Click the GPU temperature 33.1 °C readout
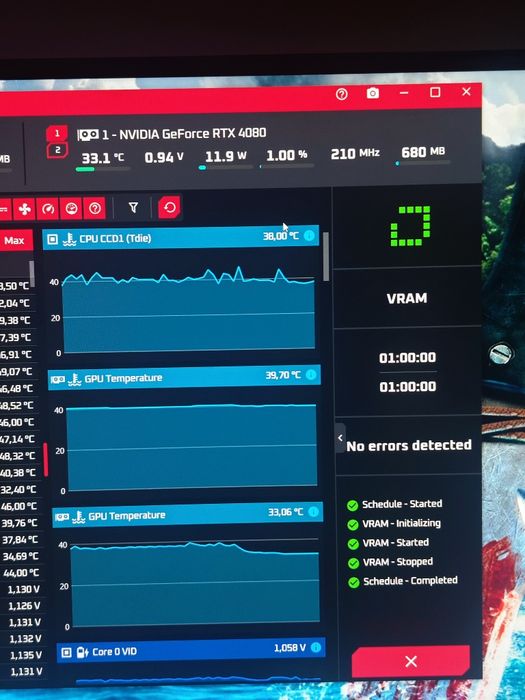 (103, 158)
